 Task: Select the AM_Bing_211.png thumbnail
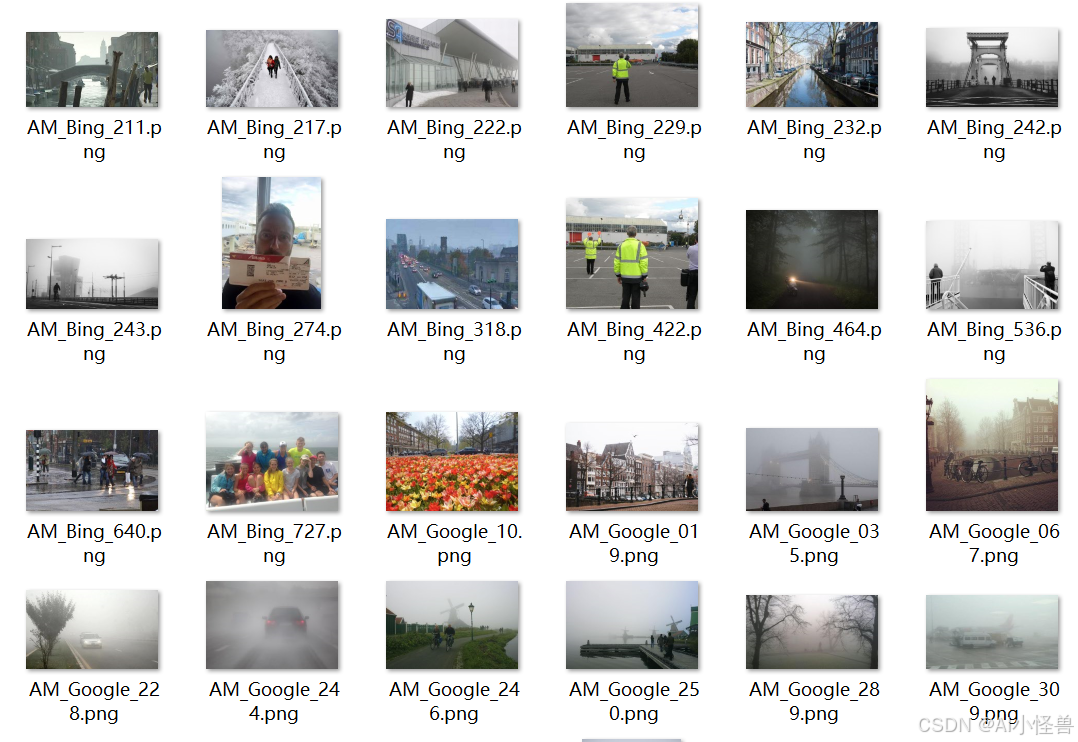[92, 69]
